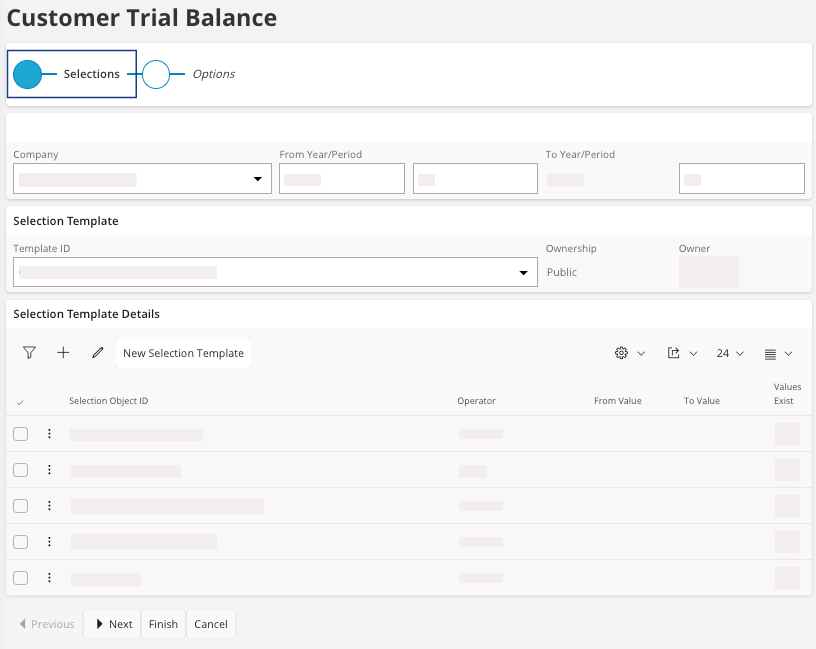Viewport: 816px width, 649px height.
Task: Change the page size 24 dropdown
Action: (730, 353)
